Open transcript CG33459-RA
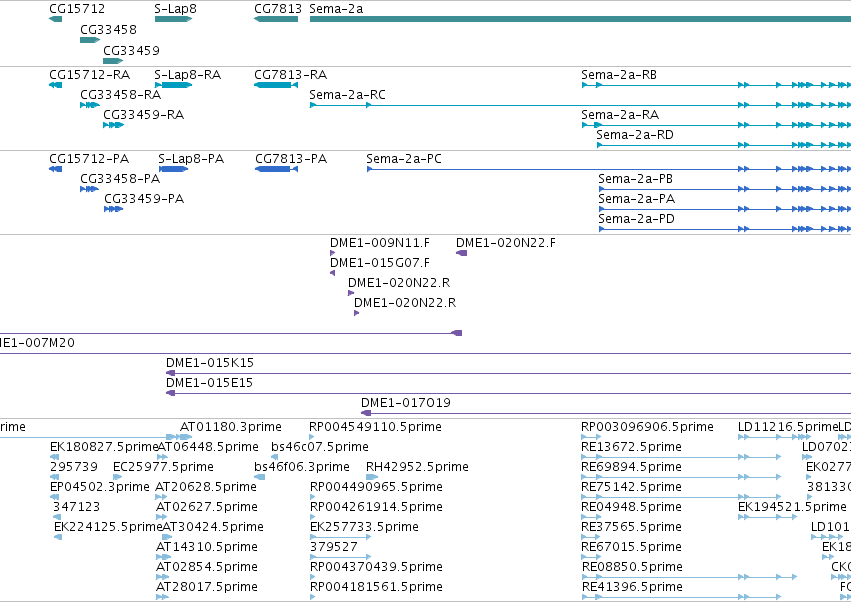The image size is (851, 602). 143,115
